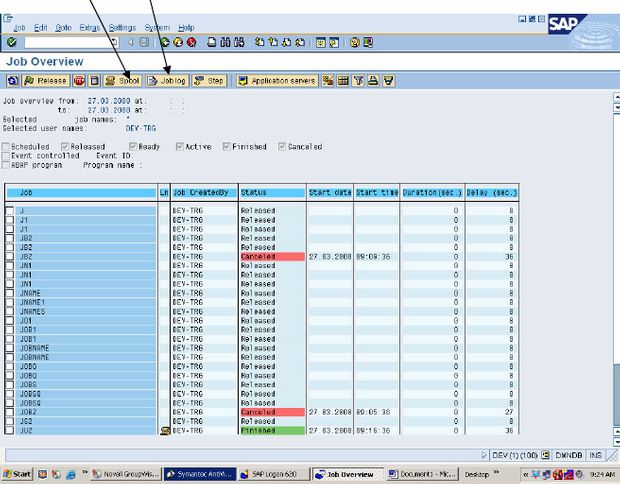Go to Last page icon
Image resolution: width=620 pixels, height=484 pixels.
tap(300, 42)
